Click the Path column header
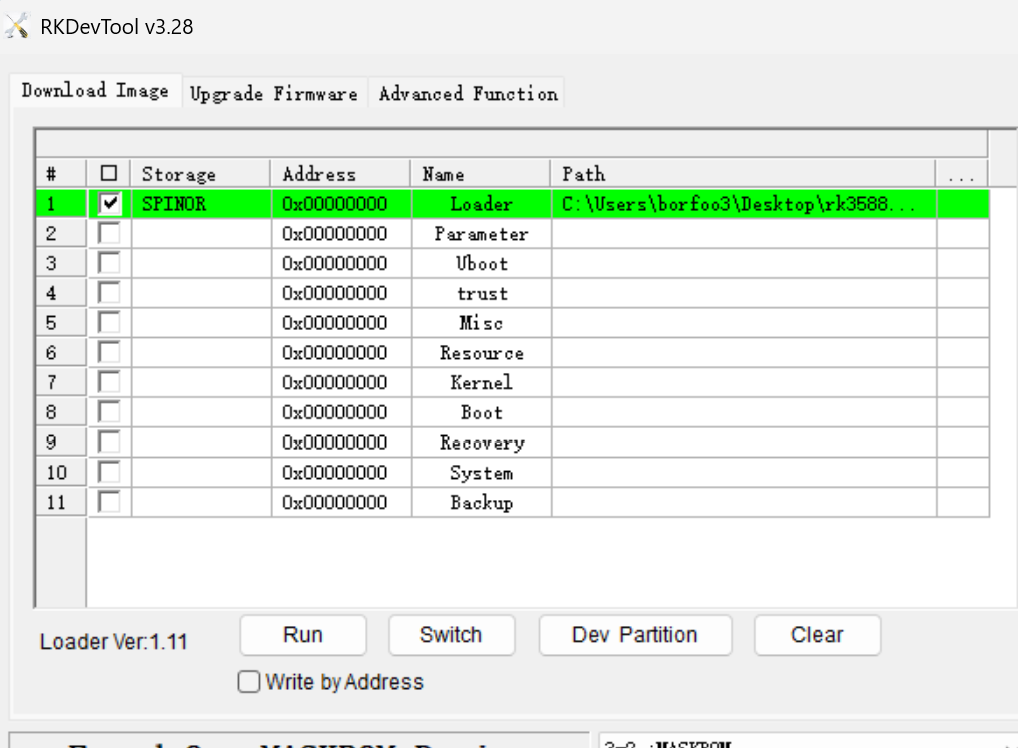Screen dimensions: 1018x748 [743, 174]
